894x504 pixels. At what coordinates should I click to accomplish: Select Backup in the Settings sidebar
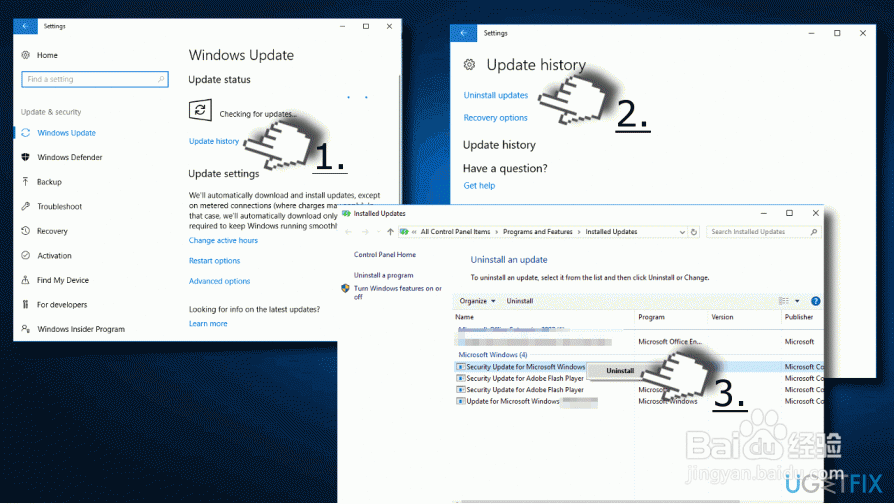[x=49, y=182]
